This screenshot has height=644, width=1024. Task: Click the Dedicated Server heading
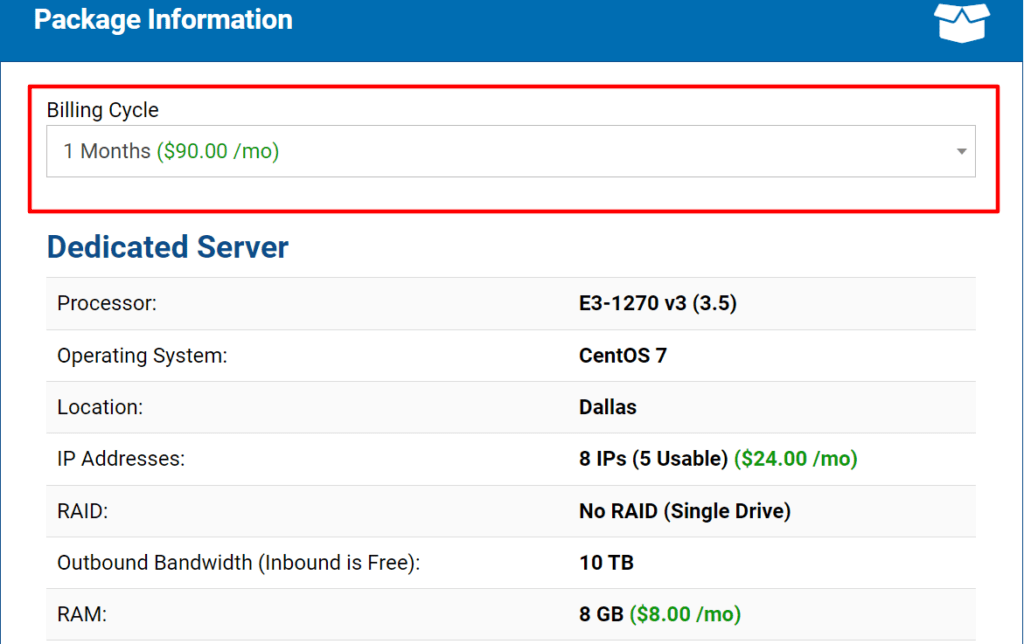coord(168,247)
